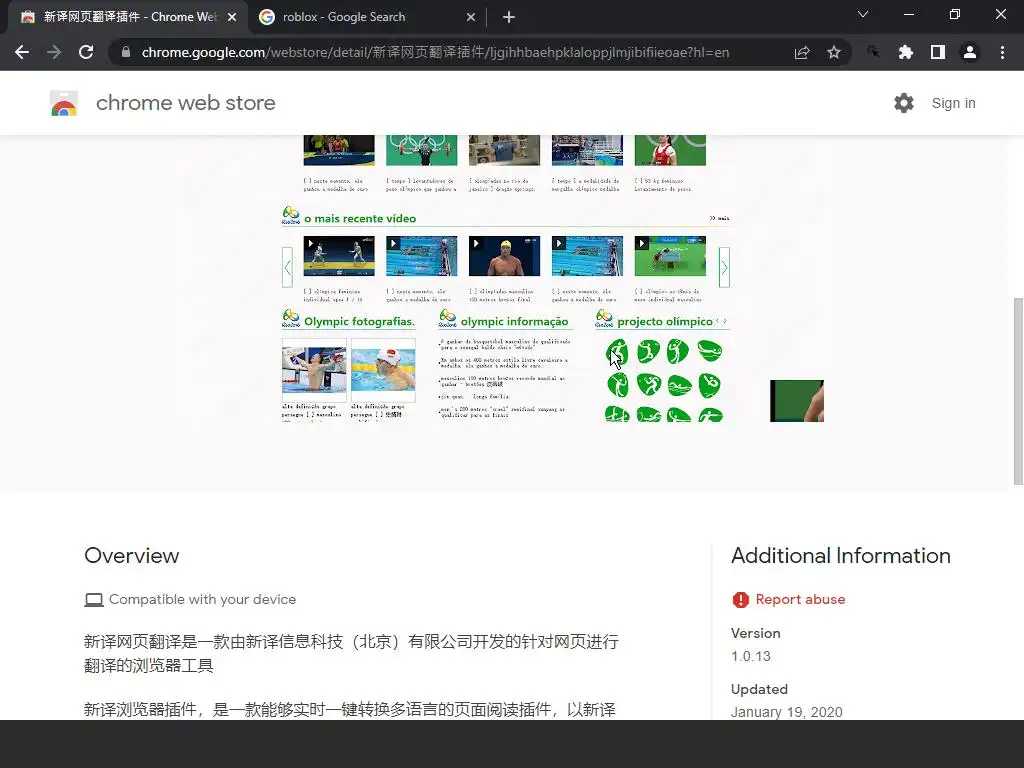Open the Extensions puzzle-piece menu
The width and height of the screenshot is (1024, 768).
point(906,52)
